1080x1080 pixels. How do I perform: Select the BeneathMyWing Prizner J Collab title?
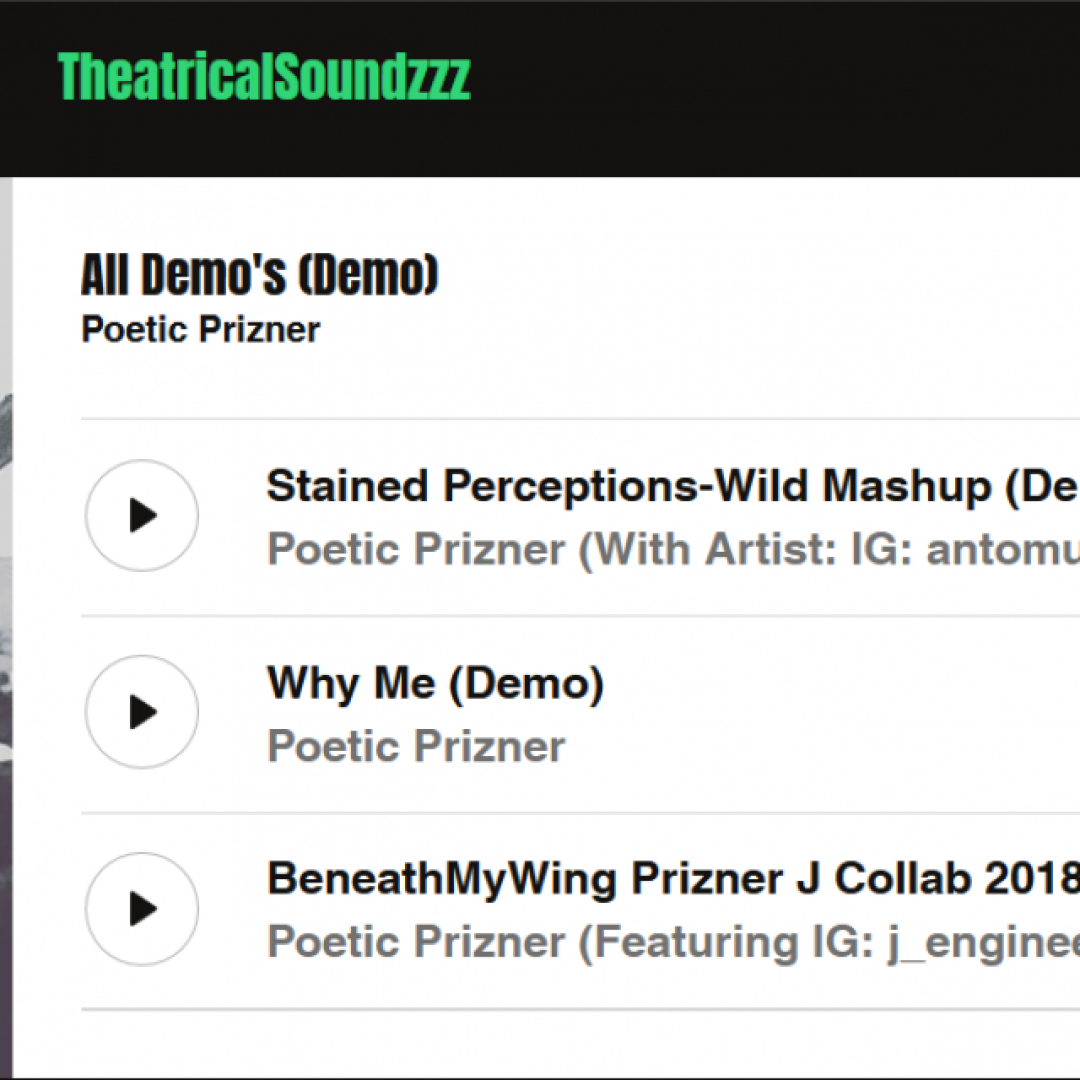[x=673, y=879]
